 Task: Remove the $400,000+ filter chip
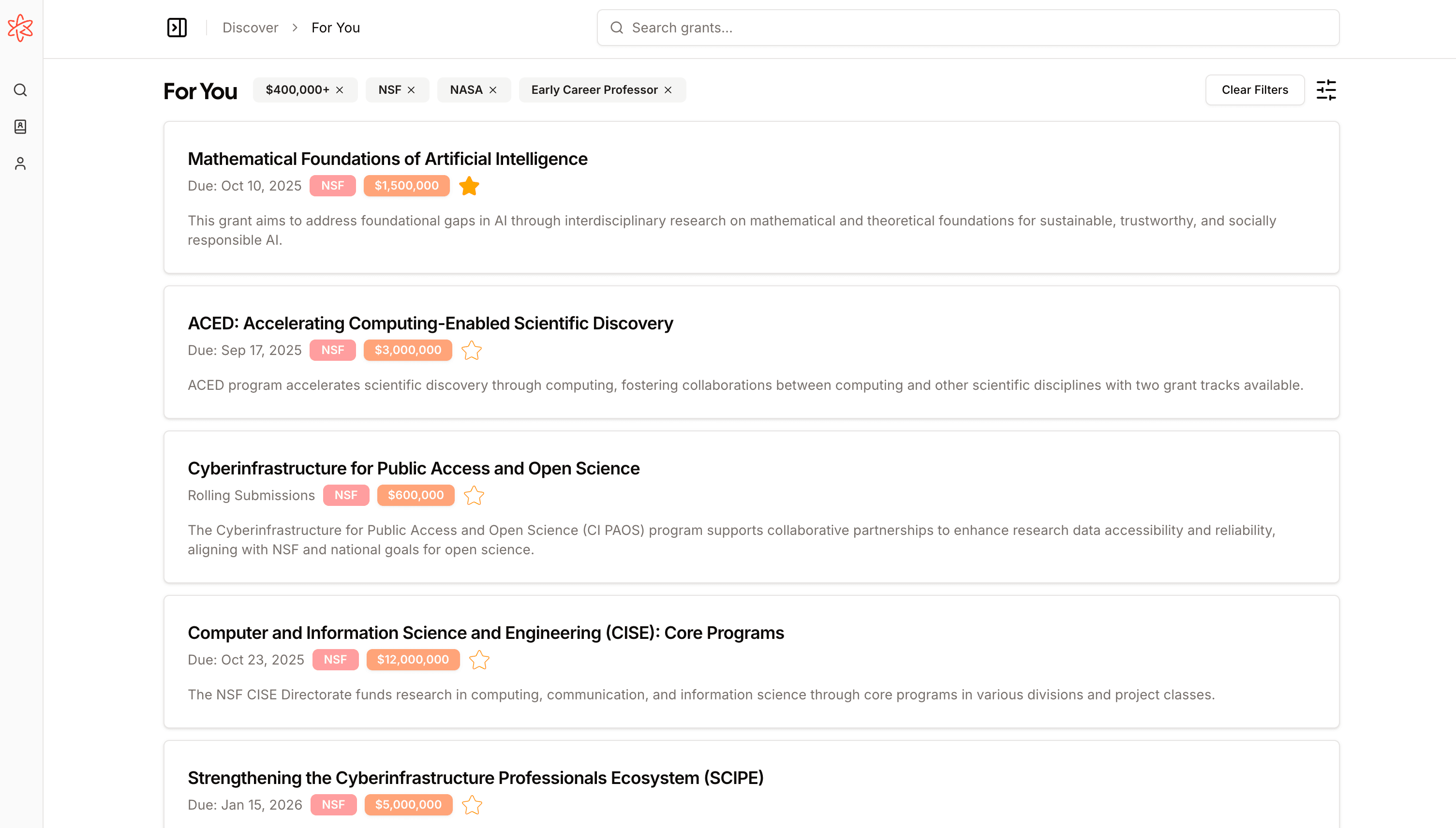click(x=340, y=90)
